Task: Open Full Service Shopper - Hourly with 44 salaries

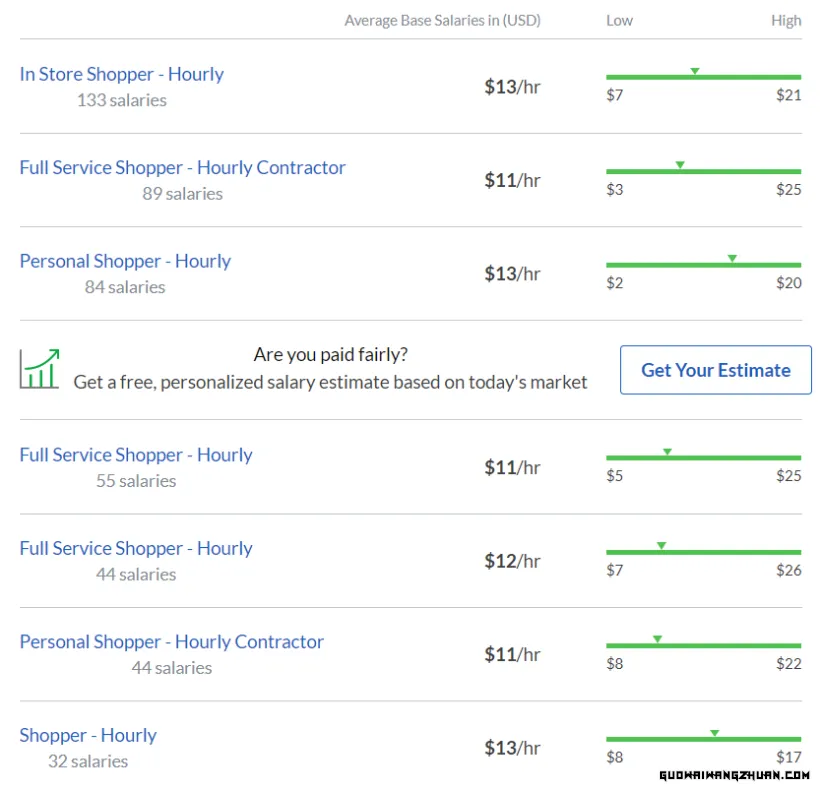Action: (136, 548)
